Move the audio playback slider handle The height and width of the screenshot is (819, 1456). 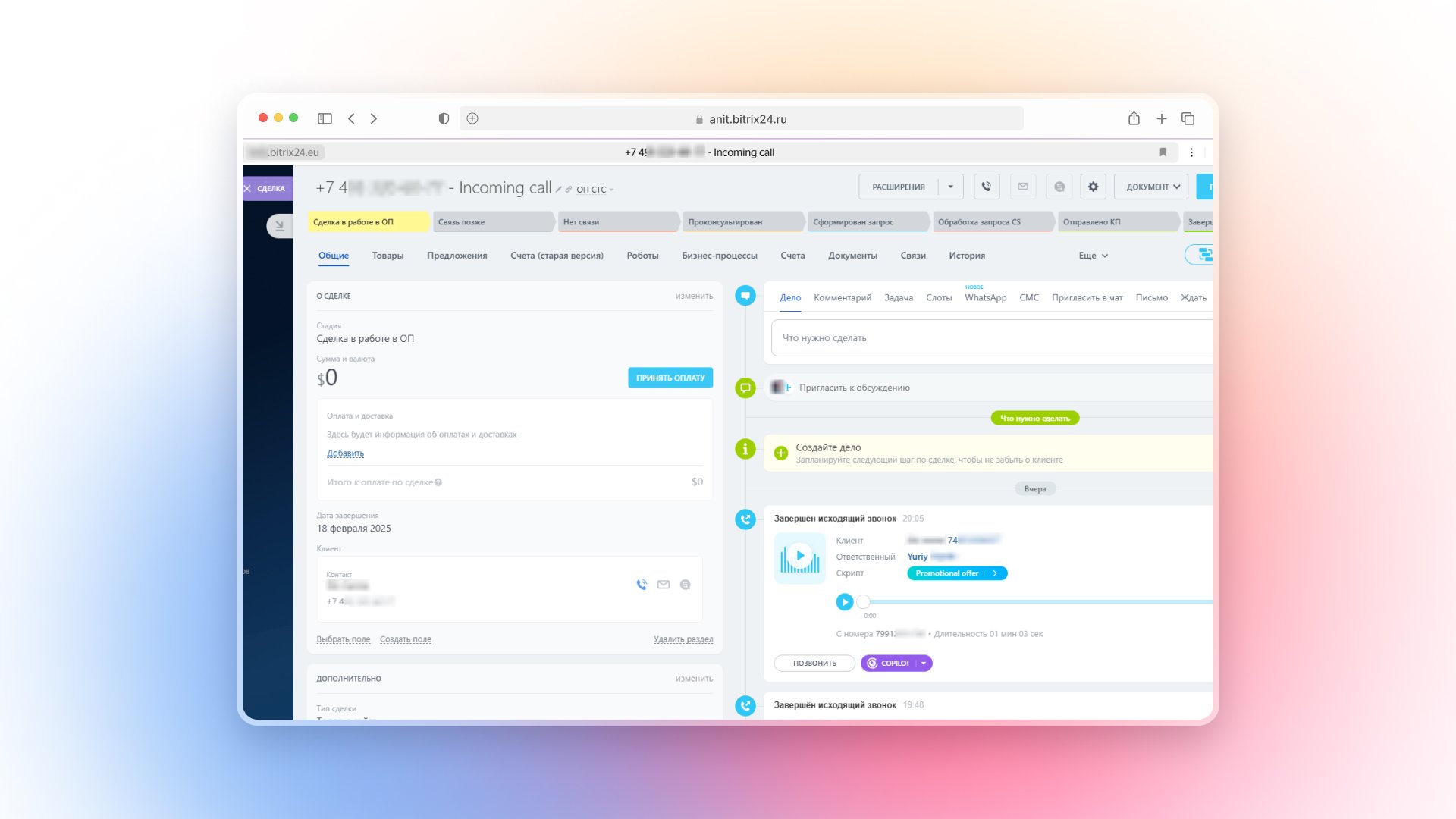[x=863, y=602]
